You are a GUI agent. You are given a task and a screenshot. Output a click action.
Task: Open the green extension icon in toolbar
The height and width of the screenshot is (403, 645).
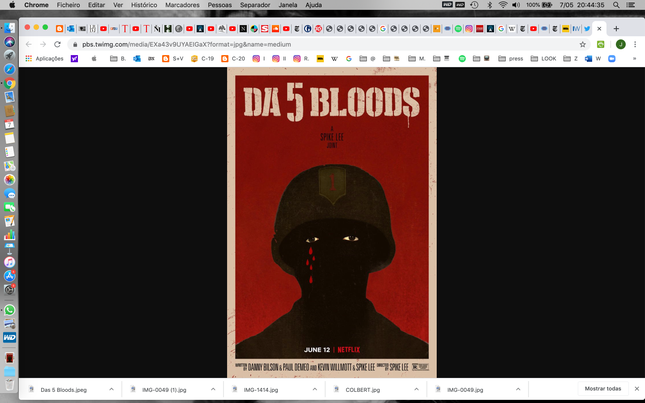click(x=601, y=44)
